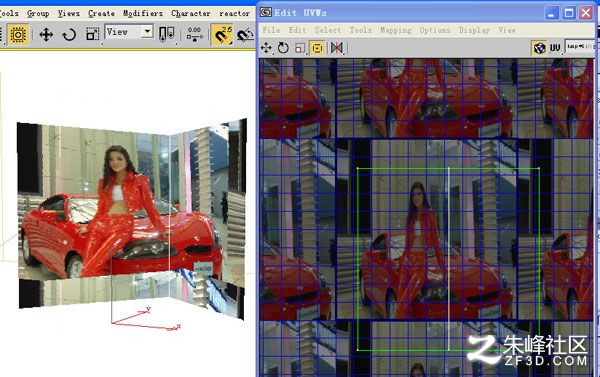The width and height of the screenshot is (600, 377).
Task: Open the Group menu in main window
Action: (38, 13)
